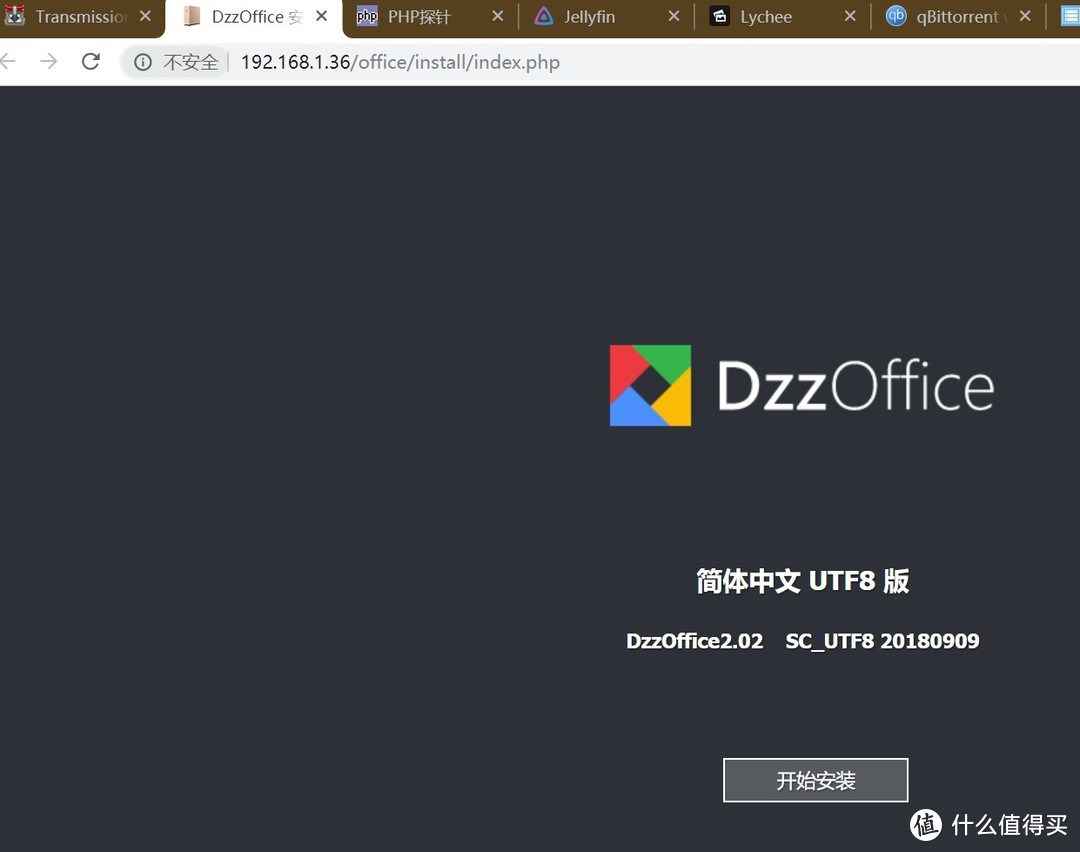This screenshot has width=1080, height=852.
Task: Go forward with the browser arrow
Action: [x=49, y=62]
